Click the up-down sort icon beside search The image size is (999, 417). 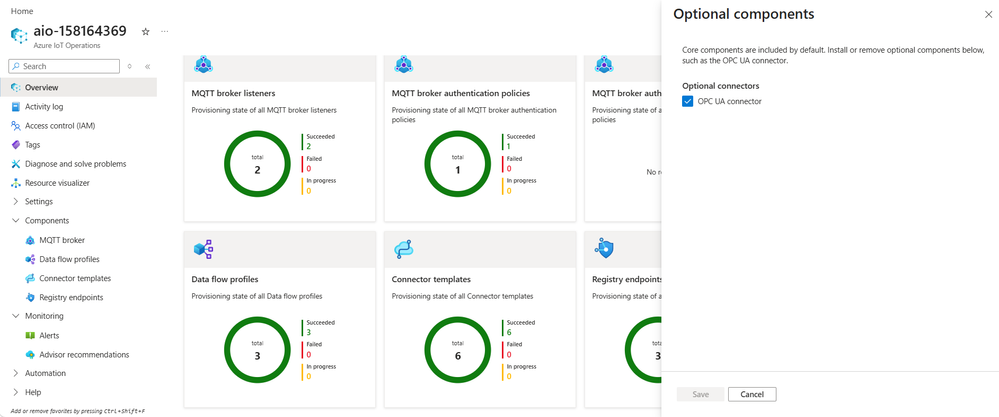[x=129, y=66]
